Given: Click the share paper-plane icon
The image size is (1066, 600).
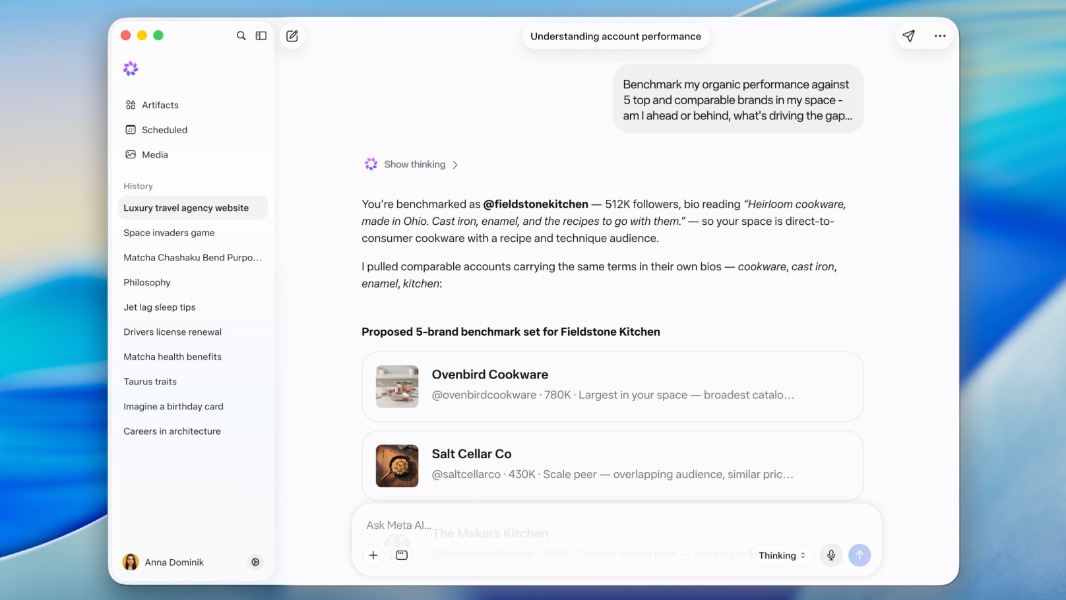Looking at the screenshot, I should [908, 36].
